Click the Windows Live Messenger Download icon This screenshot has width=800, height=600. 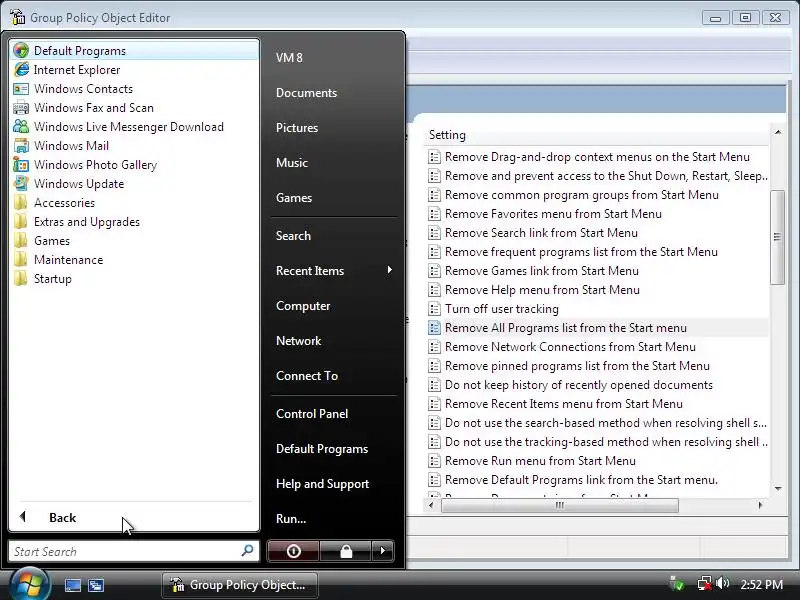point(21,127)
